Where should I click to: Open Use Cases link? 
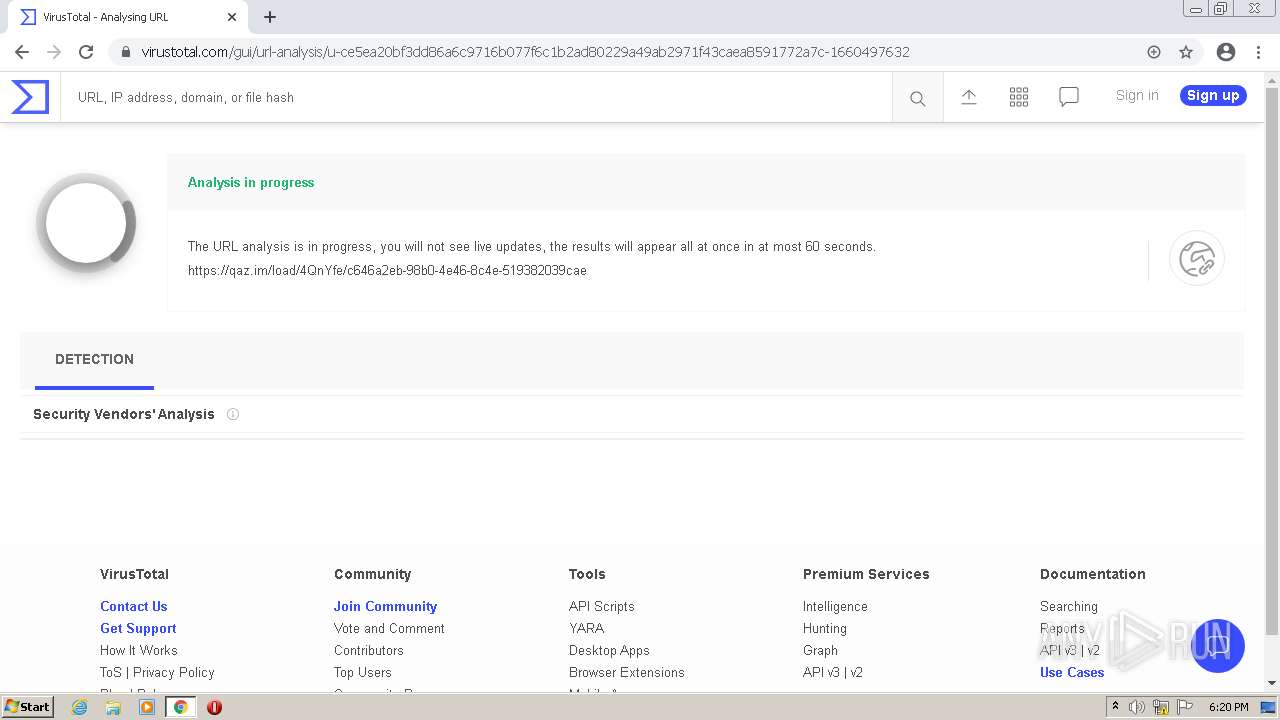tap(1072, 673)
